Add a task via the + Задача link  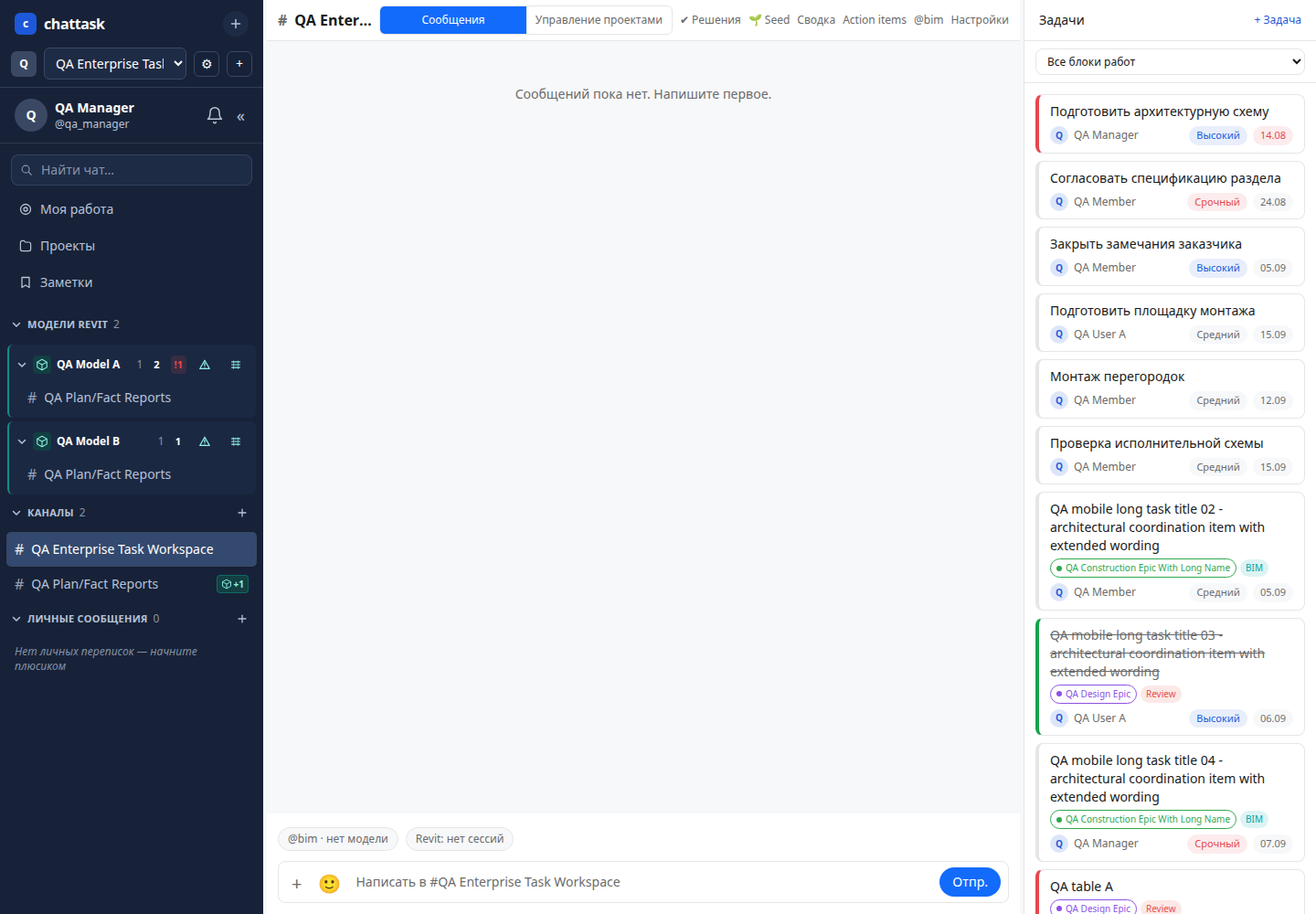coord(1278,20)
